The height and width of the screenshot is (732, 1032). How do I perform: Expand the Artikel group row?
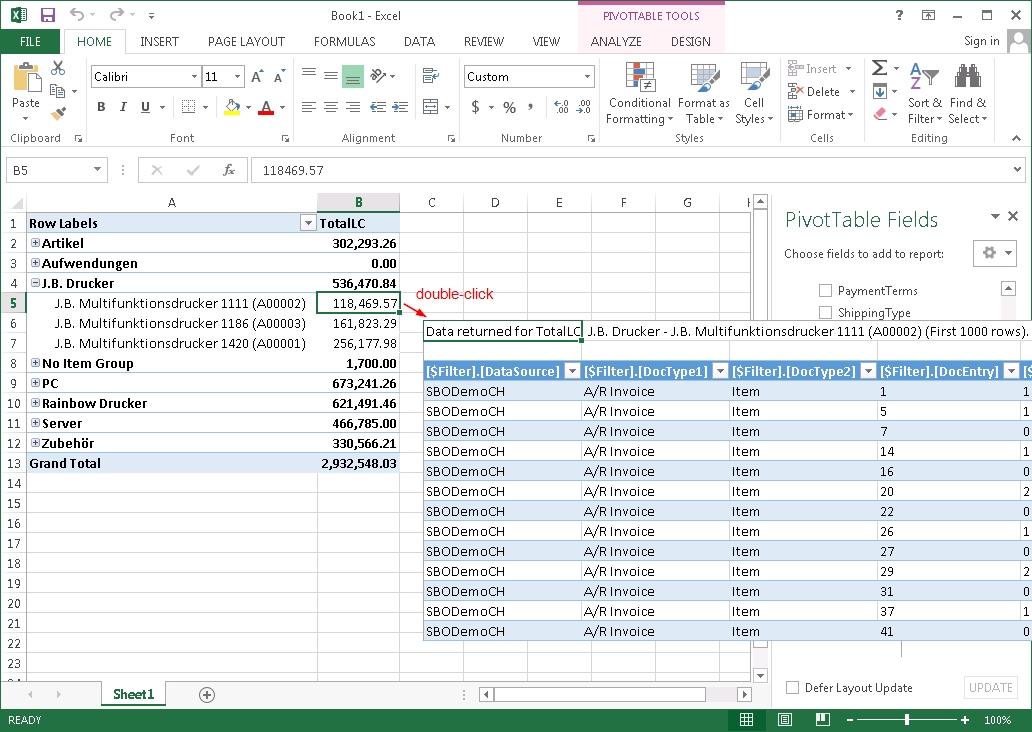[36, 243]
